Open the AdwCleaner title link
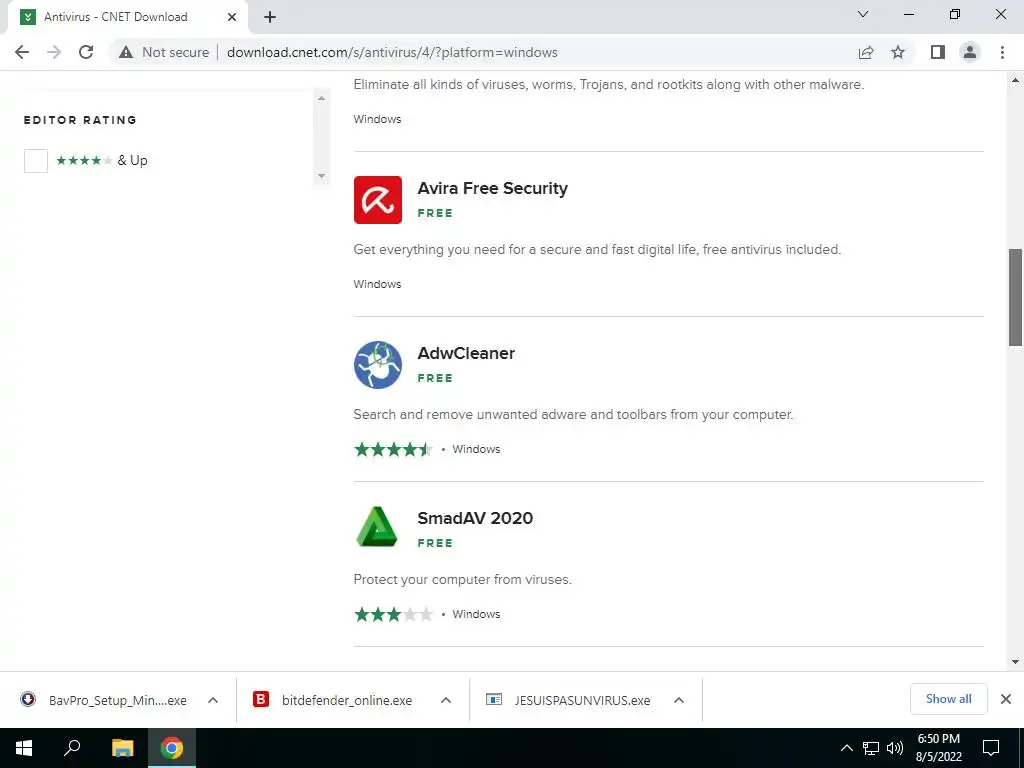This screenshot has height=768, width=1024. click(x=466, y=353)
